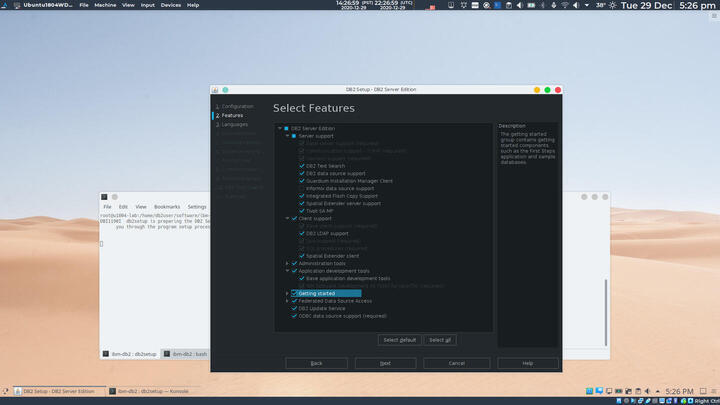Viewport: 720px width, 405px height.
Task: Select Features step in wizard sidebar
Action: point(230,116)
